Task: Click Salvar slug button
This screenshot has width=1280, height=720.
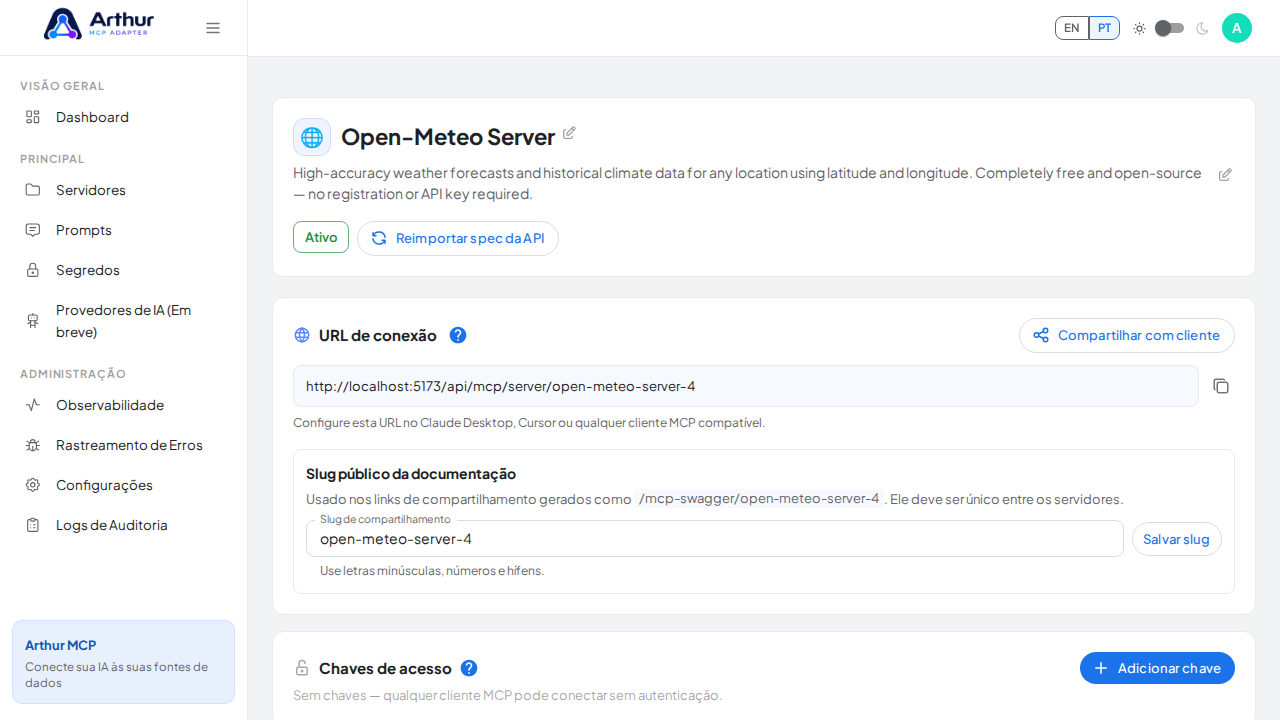Action: pyautogui.click(x=1177, y=539)
